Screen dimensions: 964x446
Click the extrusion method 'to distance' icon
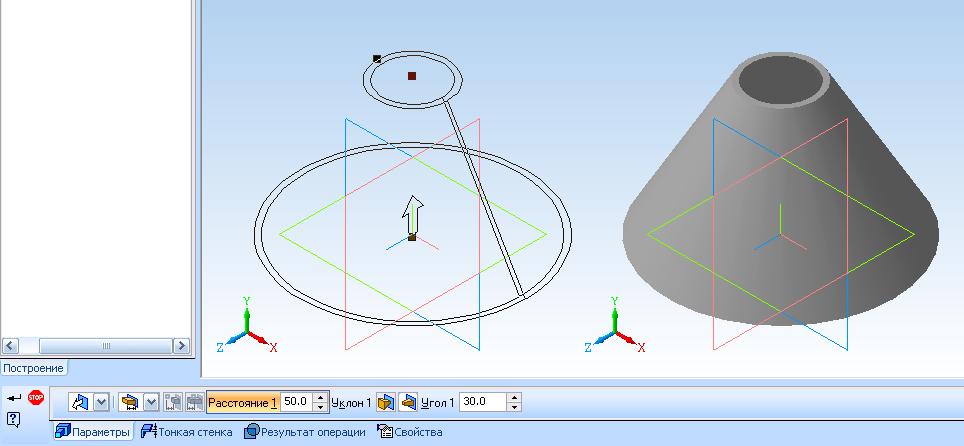130,402
